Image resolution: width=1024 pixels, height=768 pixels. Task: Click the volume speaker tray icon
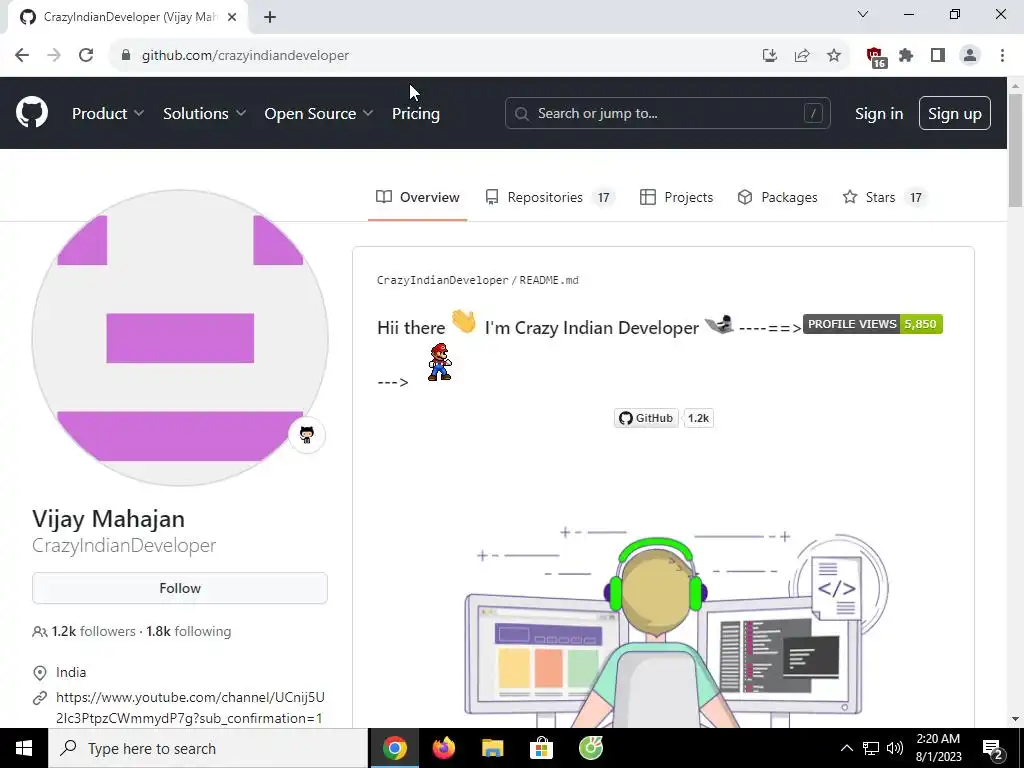pos(895,748)
